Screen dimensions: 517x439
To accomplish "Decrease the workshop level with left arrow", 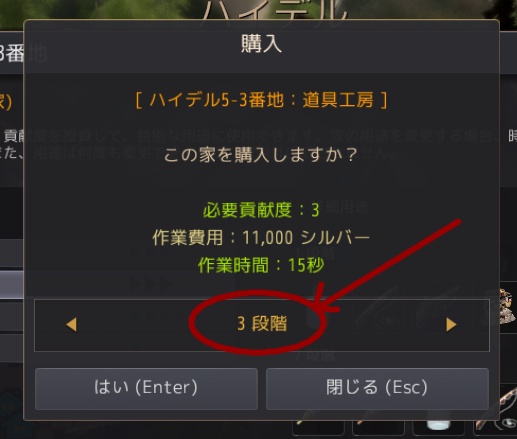I will coord(72,324).
